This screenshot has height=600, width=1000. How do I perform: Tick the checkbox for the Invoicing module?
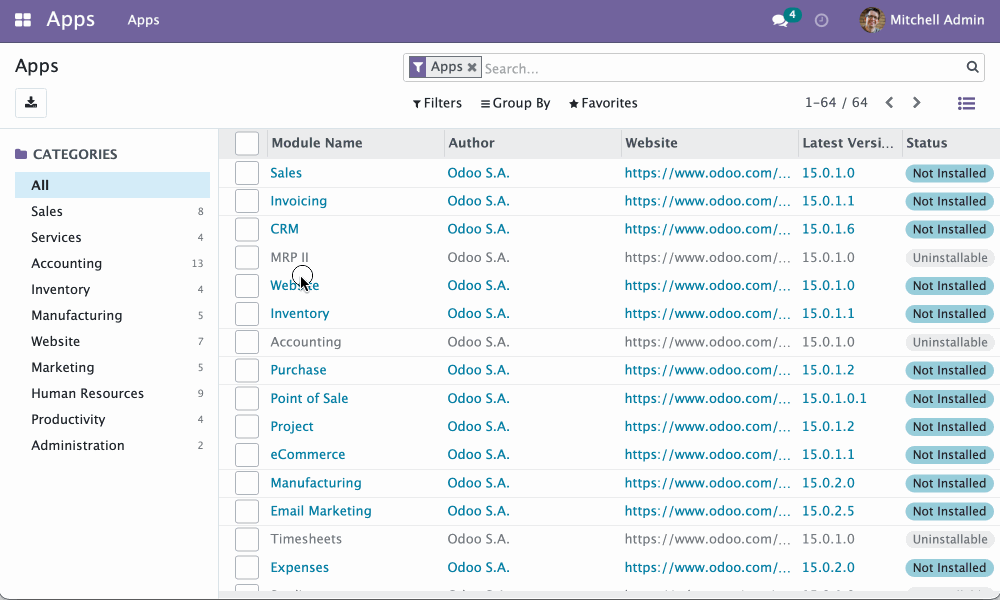pyautogui.click(x=246, y=200)
